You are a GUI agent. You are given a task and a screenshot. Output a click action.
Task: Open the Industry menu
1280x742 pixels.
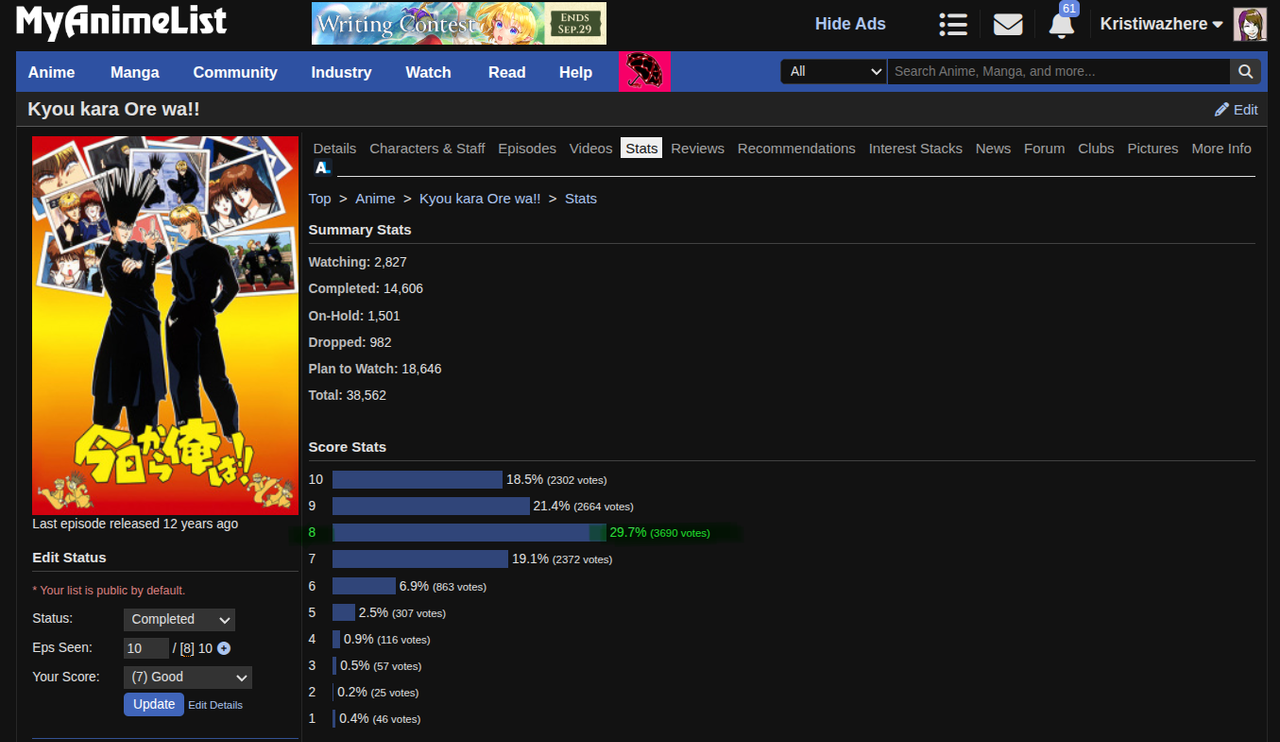point(341,72)
